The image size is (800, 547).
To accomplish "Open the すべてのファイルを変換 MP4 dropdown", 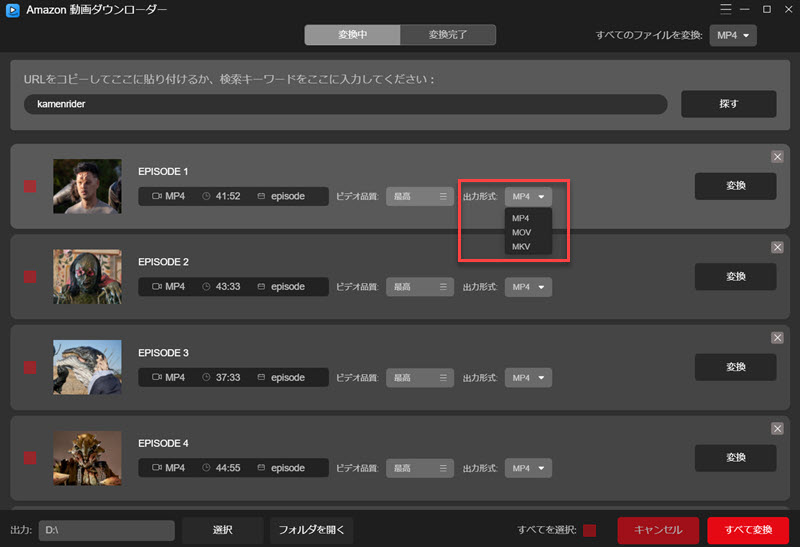I will click(x=733, y=35).
